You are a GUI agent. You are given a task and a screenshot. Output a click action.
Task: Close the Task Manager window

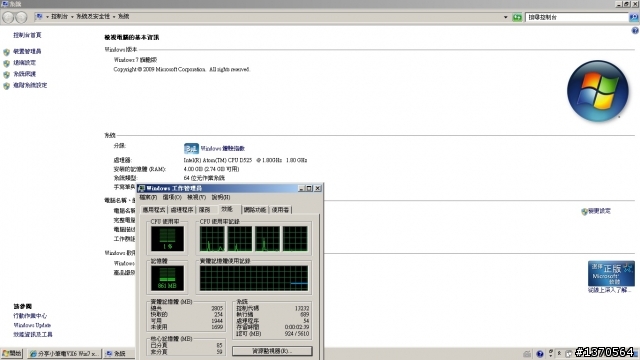pos(318,188)
